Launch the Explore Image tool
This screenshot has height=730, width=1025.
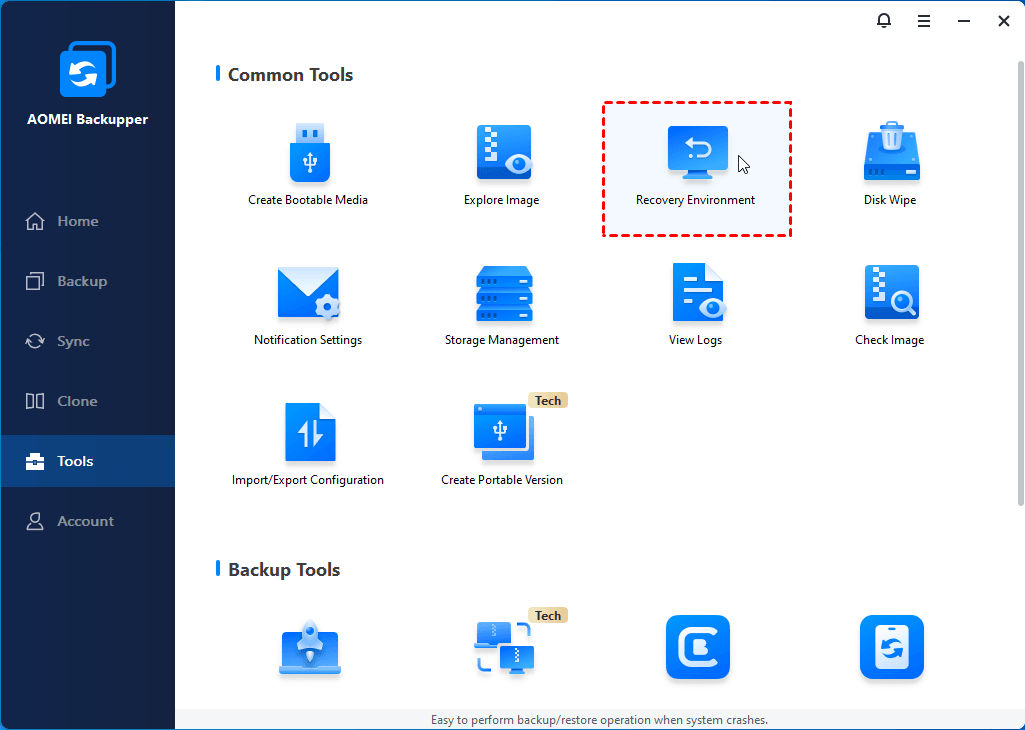point(502,153)
